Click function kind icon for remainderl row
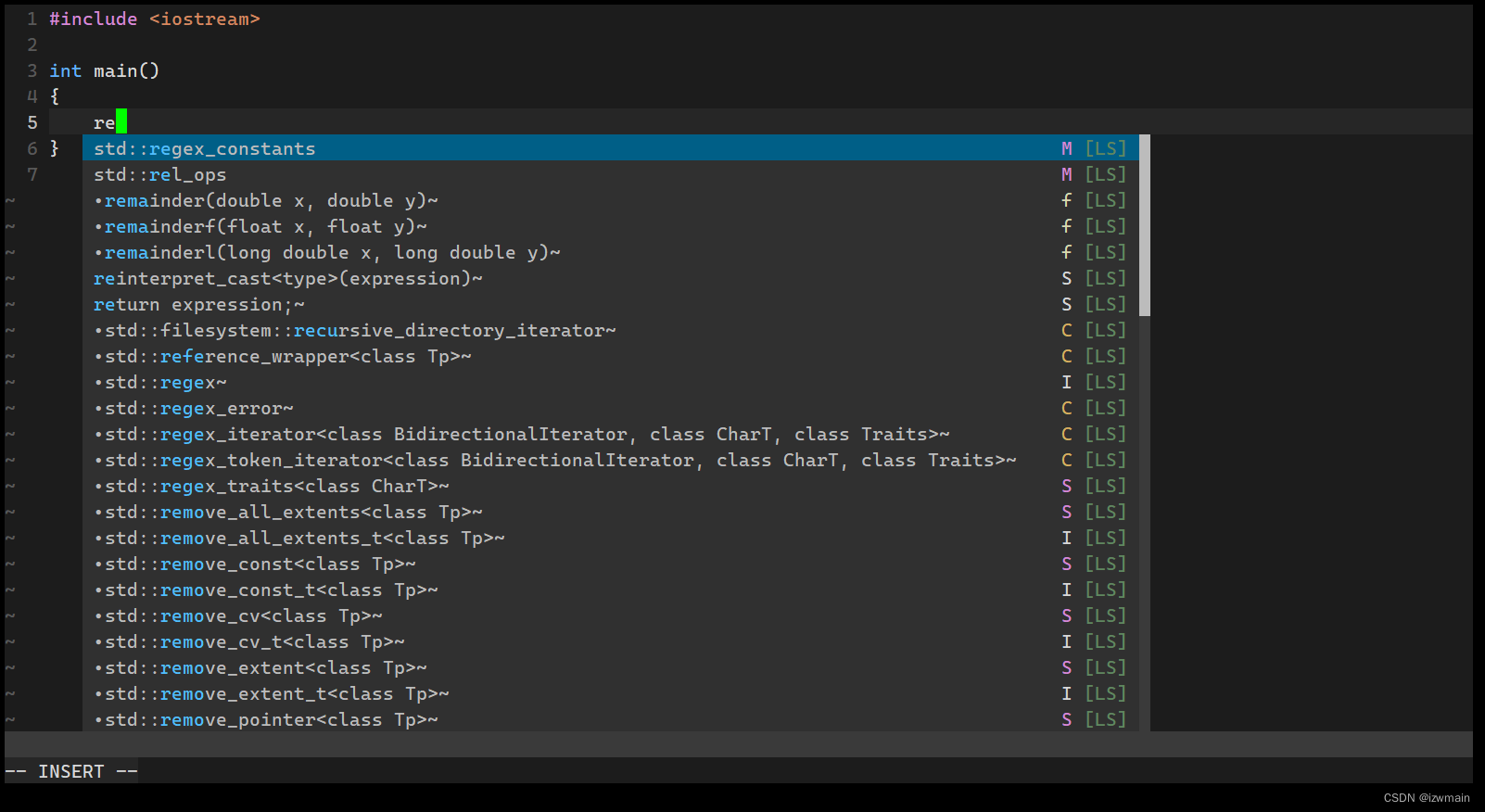This screenshot has height=812, width=1485. (1067, 252)
